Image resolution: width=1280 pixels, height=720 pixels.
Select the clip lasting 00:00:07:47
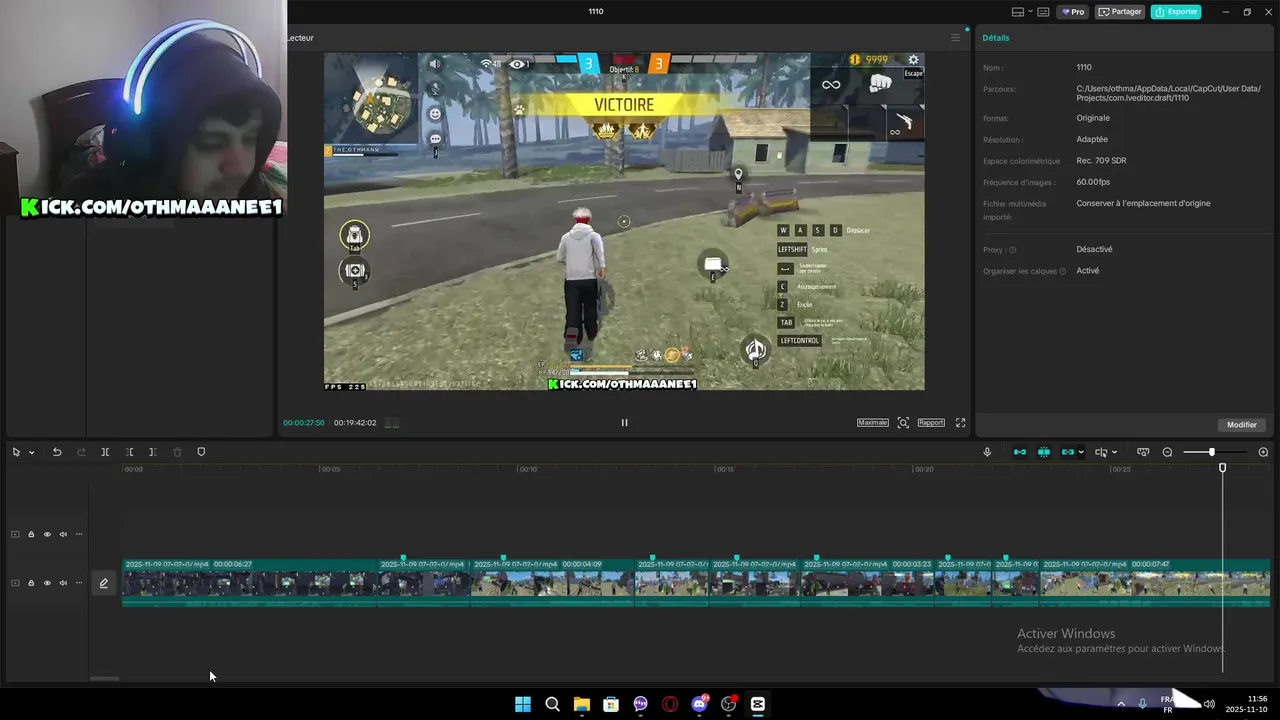tap(1155, 583)
